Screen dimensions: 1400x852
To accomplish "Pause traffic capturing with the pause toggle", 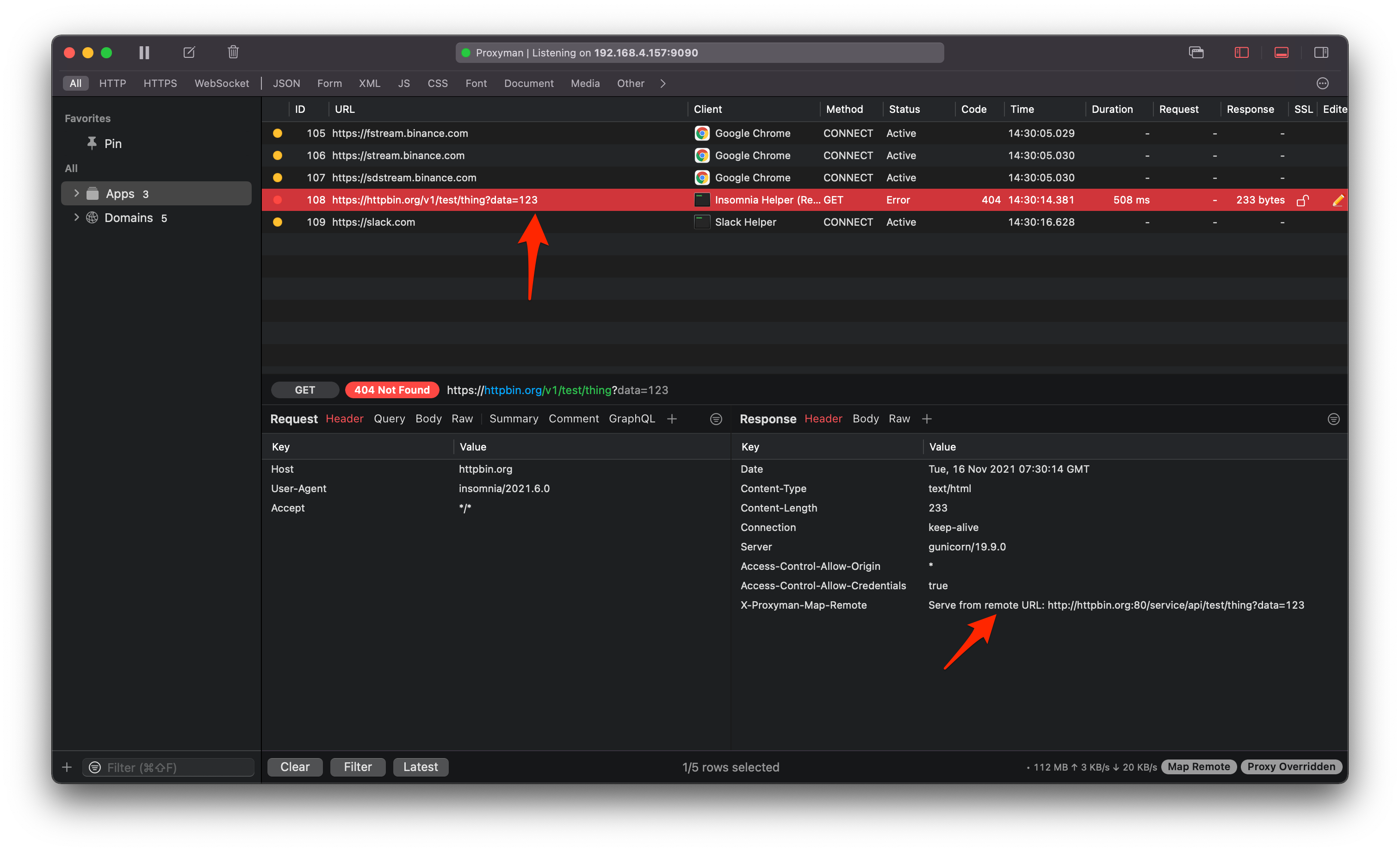I will pos(144,52).
